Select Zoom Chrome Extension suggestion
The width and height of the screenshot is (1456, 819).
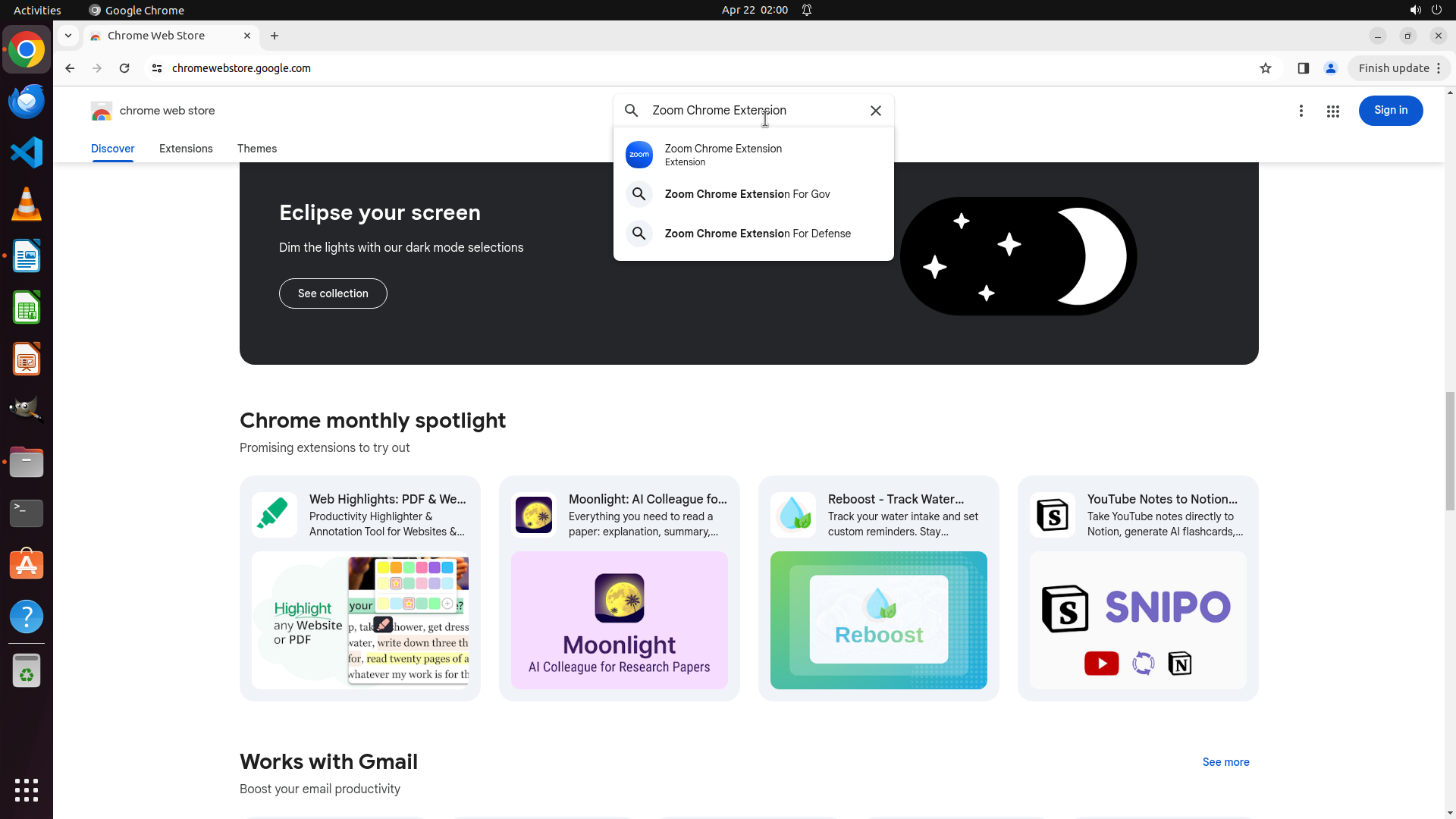tap(723, 155)
